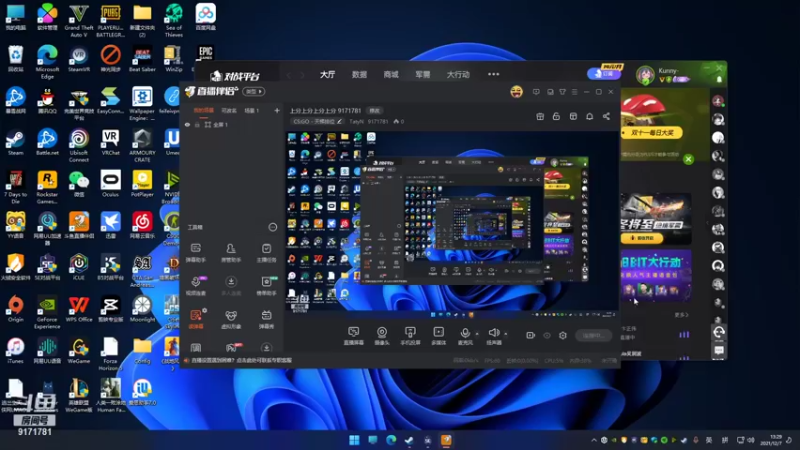Image resolution: width=800 pixels, height=450 pixels.
Task: Click the pill button beside streaming app logo
Action: (x=253, y=91)
